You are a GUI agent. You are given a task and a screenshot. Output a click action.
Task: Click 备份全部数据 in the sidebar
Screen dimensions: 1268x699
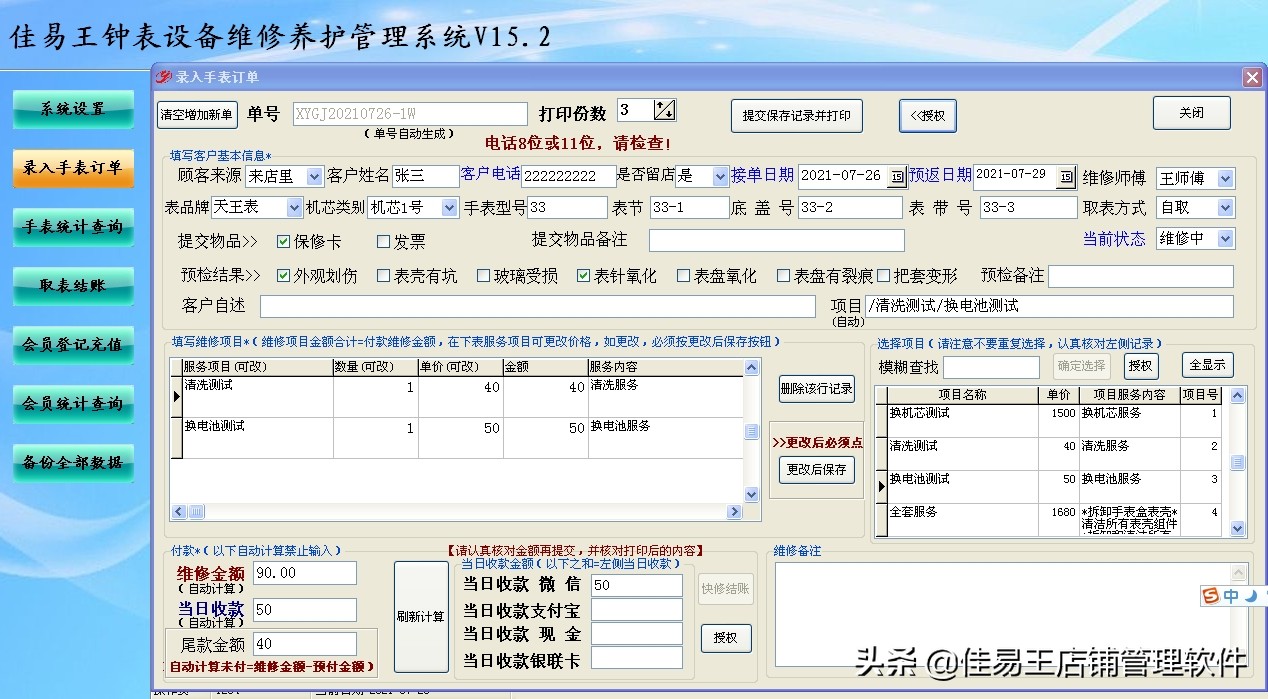tap(73, 463)
